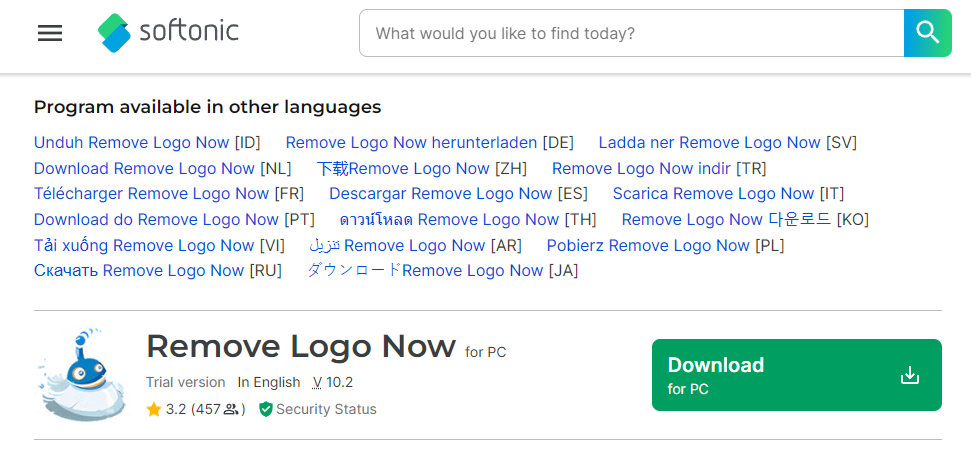The height and width of the screenshot is (452, 971).
Task: Open 'Télécharger Remove Logo Now' French link
Action: coord(152,194)
